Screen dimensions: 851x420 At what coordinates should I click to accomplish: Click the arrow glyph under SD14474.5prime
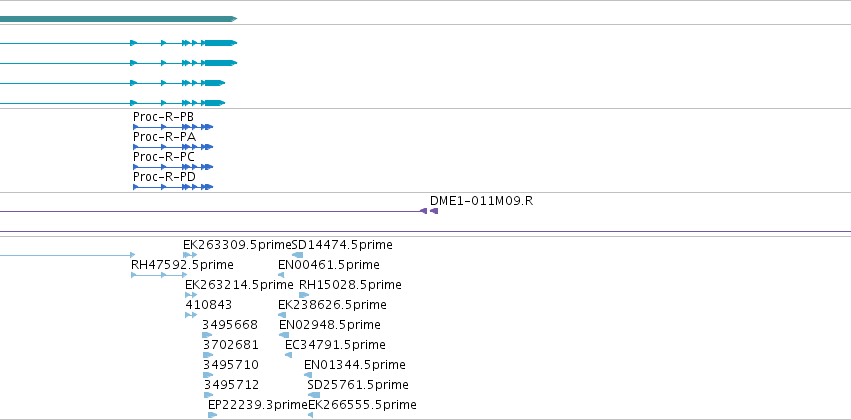coord(297,255)
